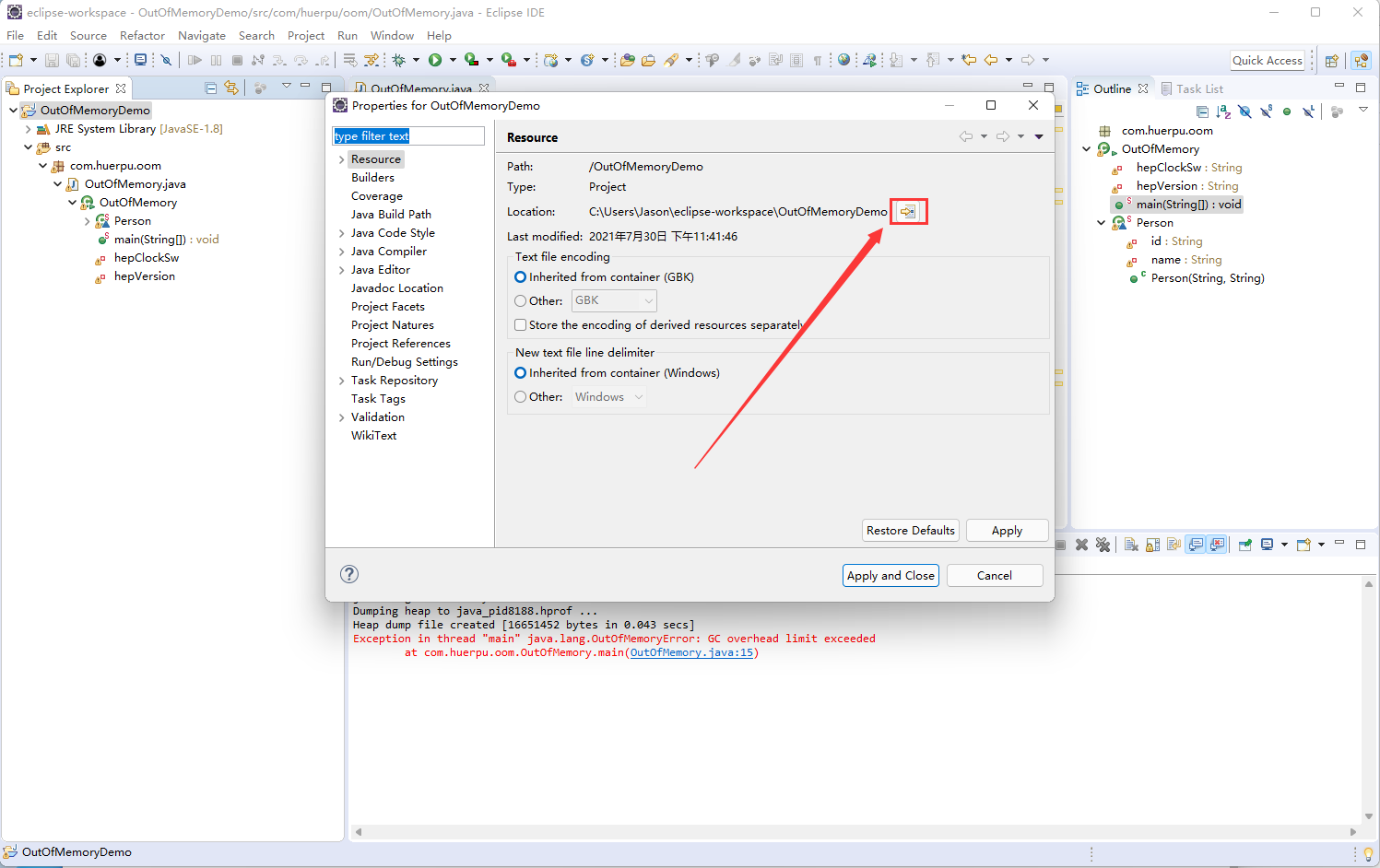The height and width of the screenshot is (868, 1380).
Task: Click Hide Fields icon in Outline toolbar
Action: tap(1244, 111)
